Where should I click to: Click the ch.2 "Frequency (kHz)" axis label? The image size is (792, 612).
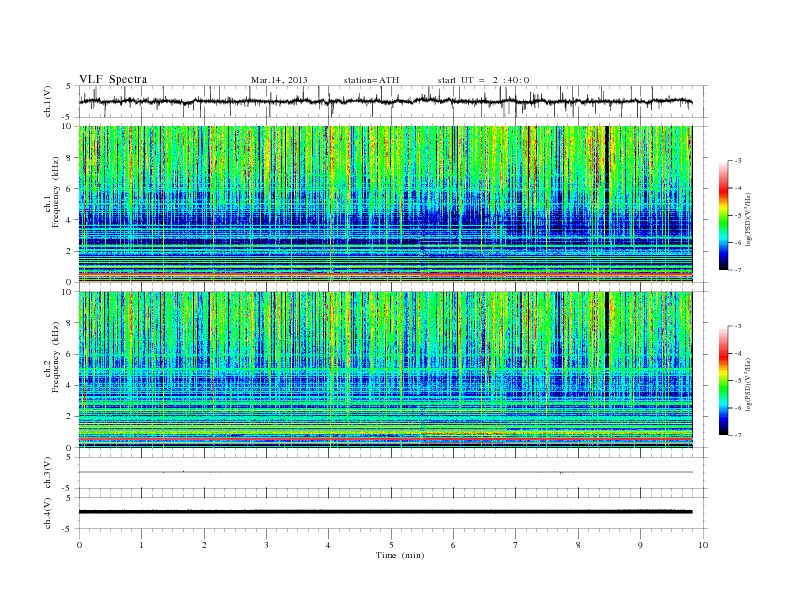click(55, 356)
